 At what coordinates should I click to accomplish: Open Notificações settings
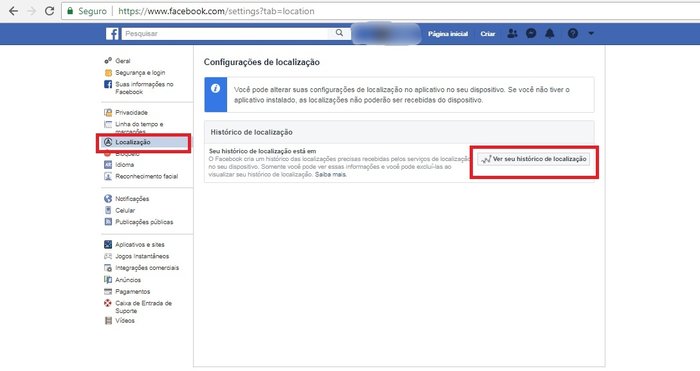(x=132, y=199)
